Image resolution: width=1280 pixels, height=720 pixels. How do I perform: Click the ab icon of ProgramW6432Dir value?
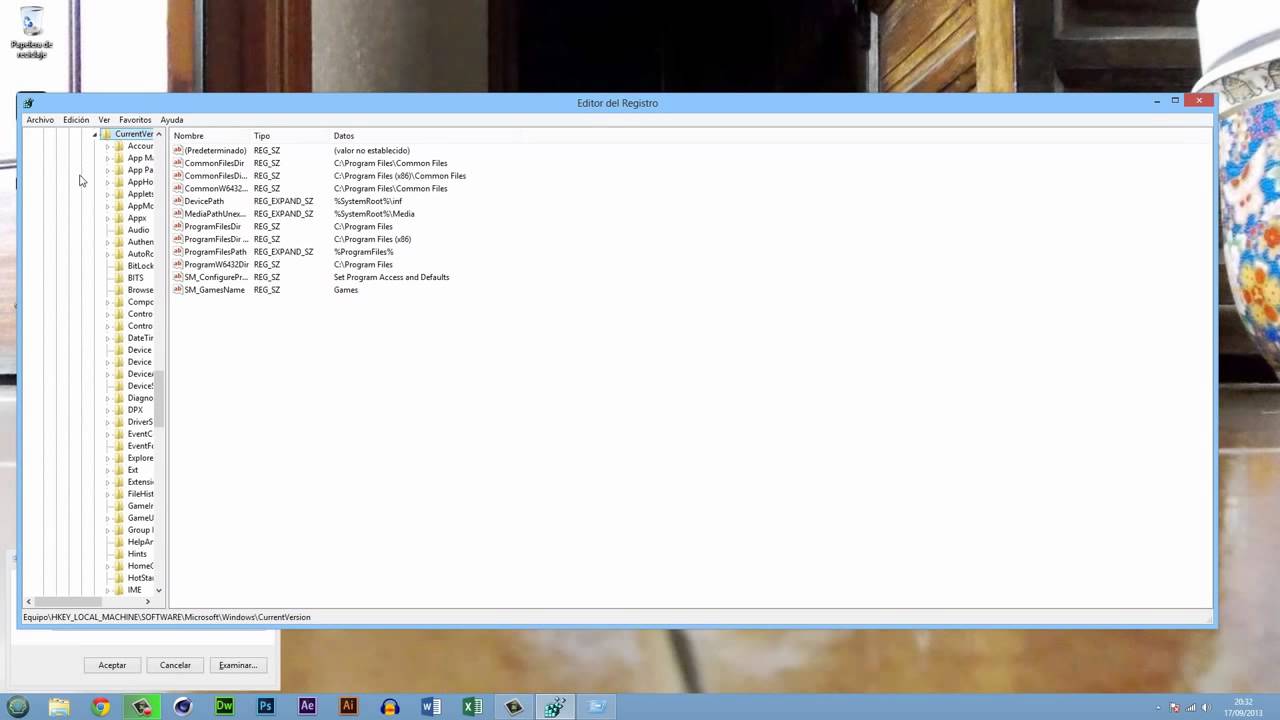178,265
